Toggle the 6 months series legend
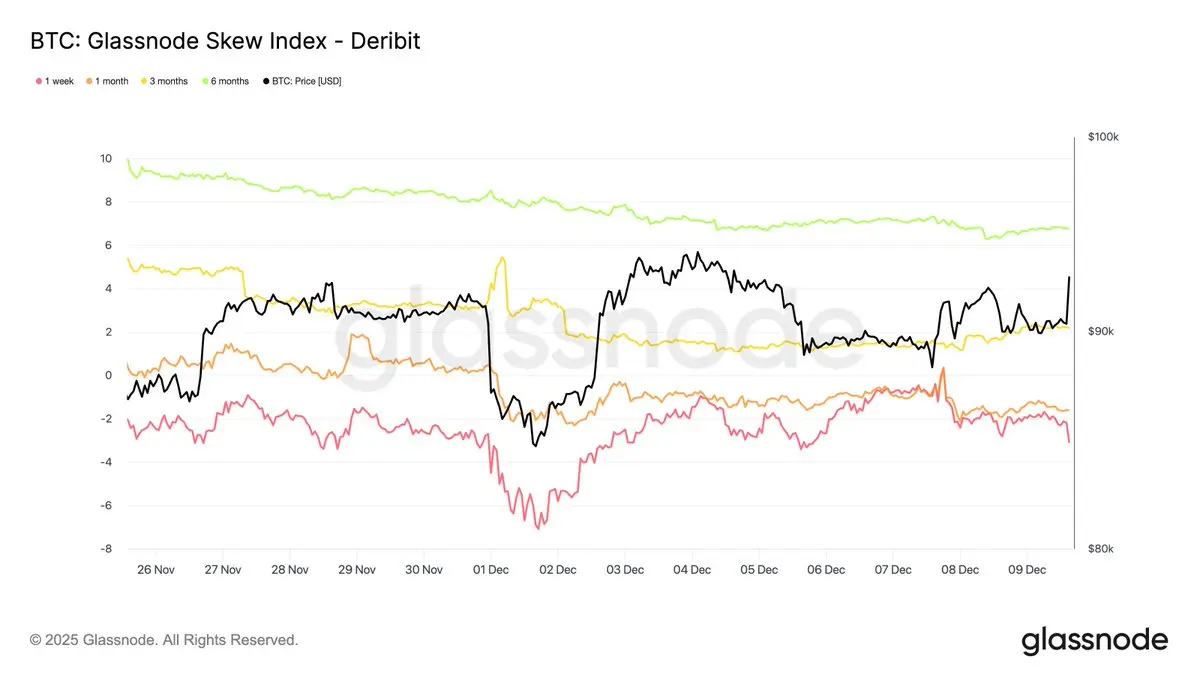Screen dimensions: 1200x675 (x=226, y=81)
